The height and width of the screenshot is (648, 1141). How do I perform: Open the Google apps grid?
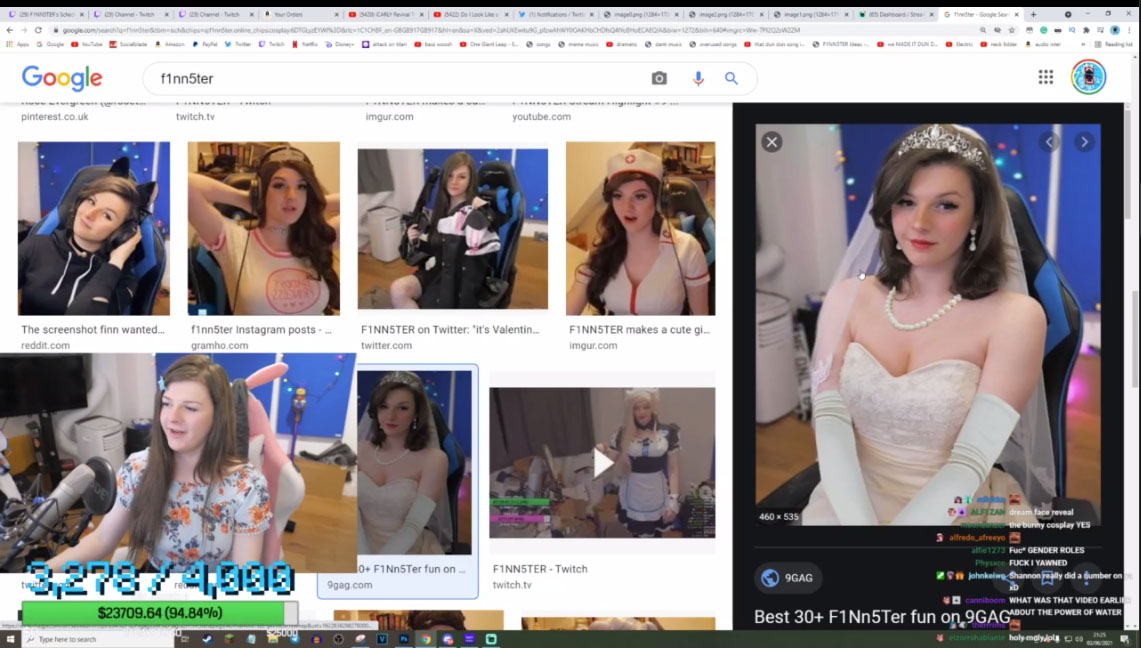[x=1046, y=77]
